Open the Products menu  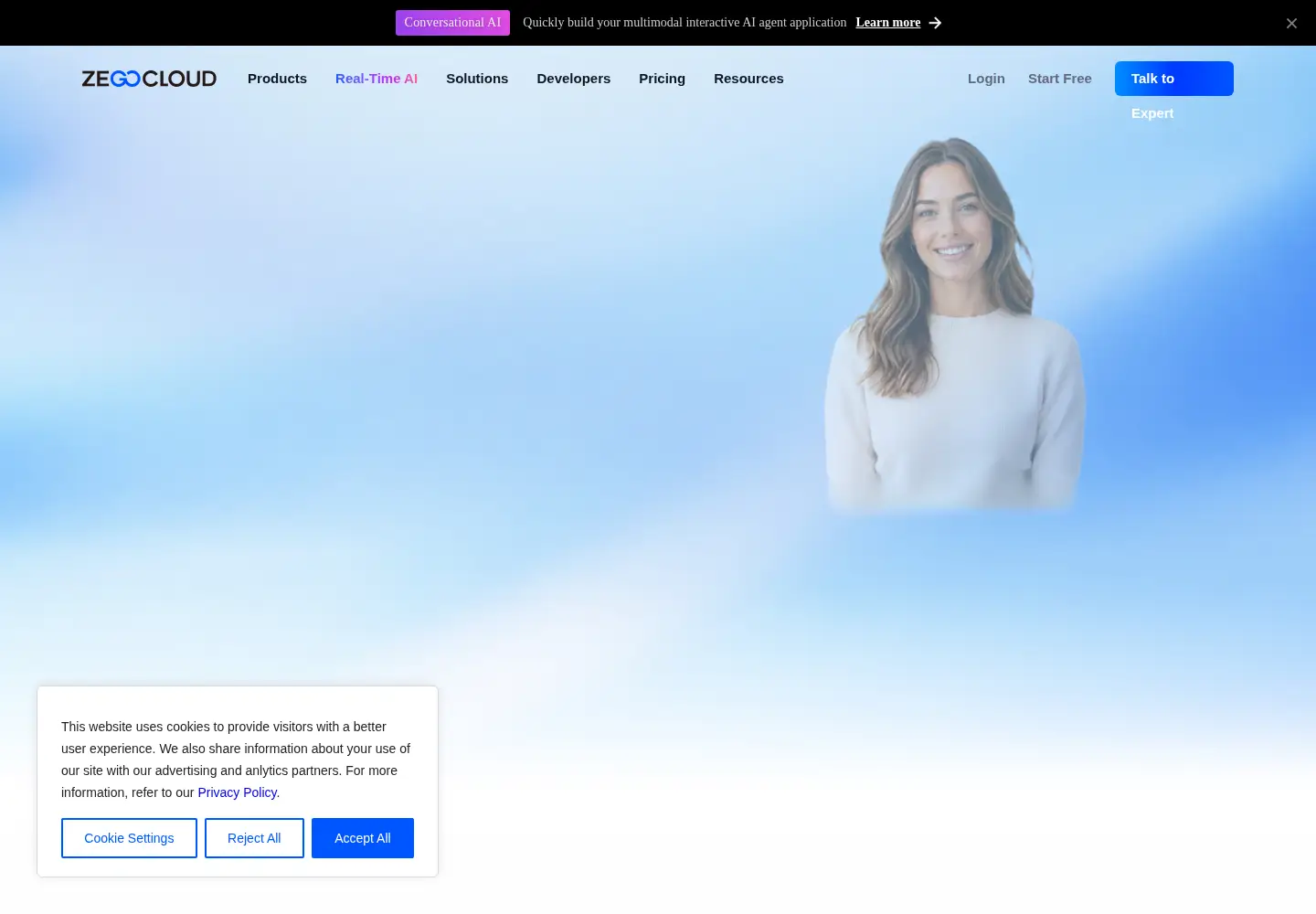tap(277, 79)
